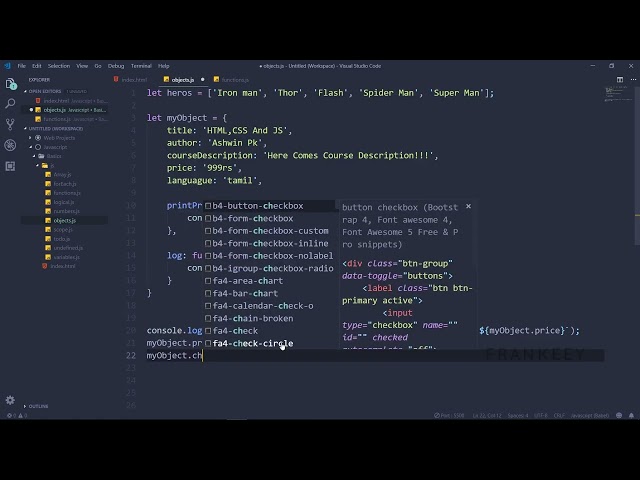Image resolution: width=640 pixels, height=480 pixels.
Task: Open the View menu
Action: (x=82, y=66)
